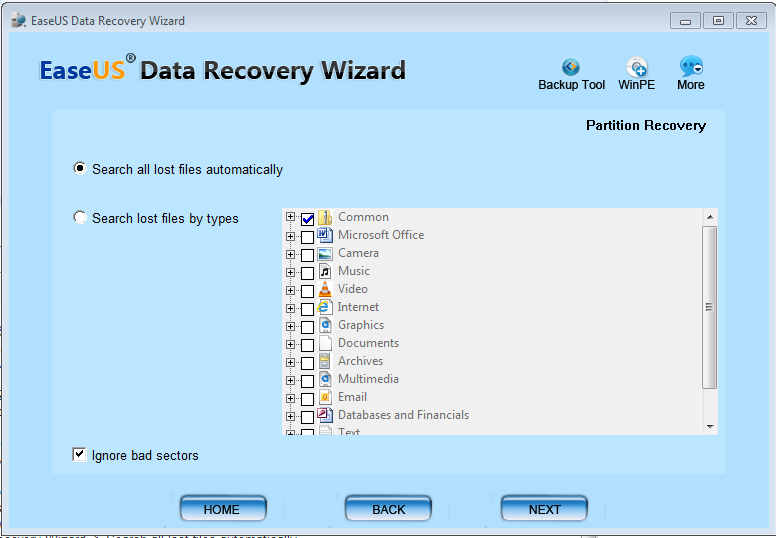Expand the Documents tree node
The width and height of the screenshot is (776, 538).
(291, 344)
